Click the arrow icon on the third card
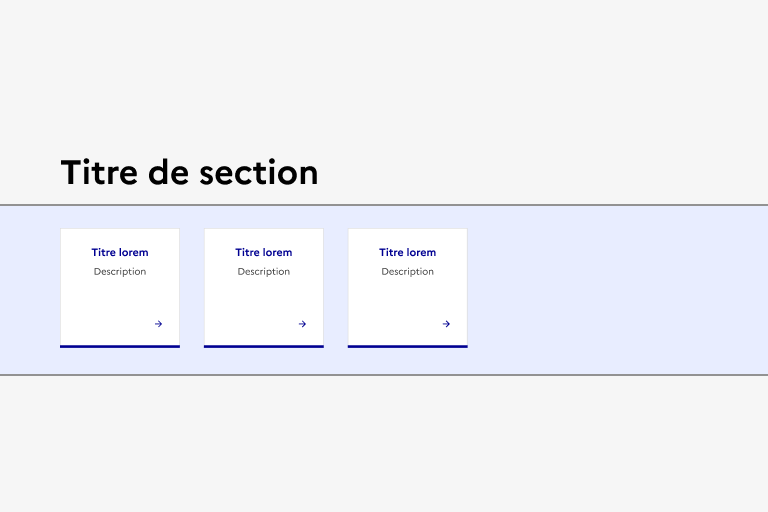This screenshot has height=512, width=768. point(447,324)
